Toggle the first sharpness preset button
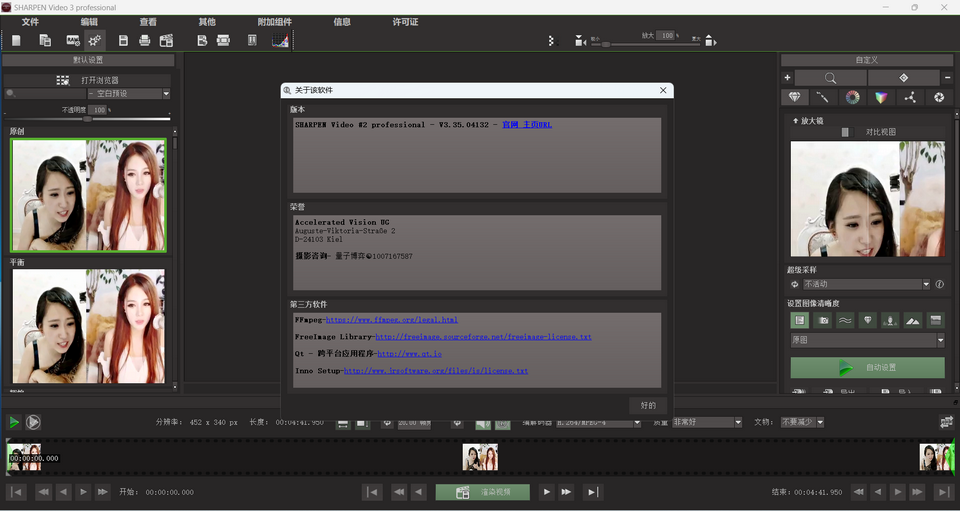The image size is (960, 511). click(800, 320)
